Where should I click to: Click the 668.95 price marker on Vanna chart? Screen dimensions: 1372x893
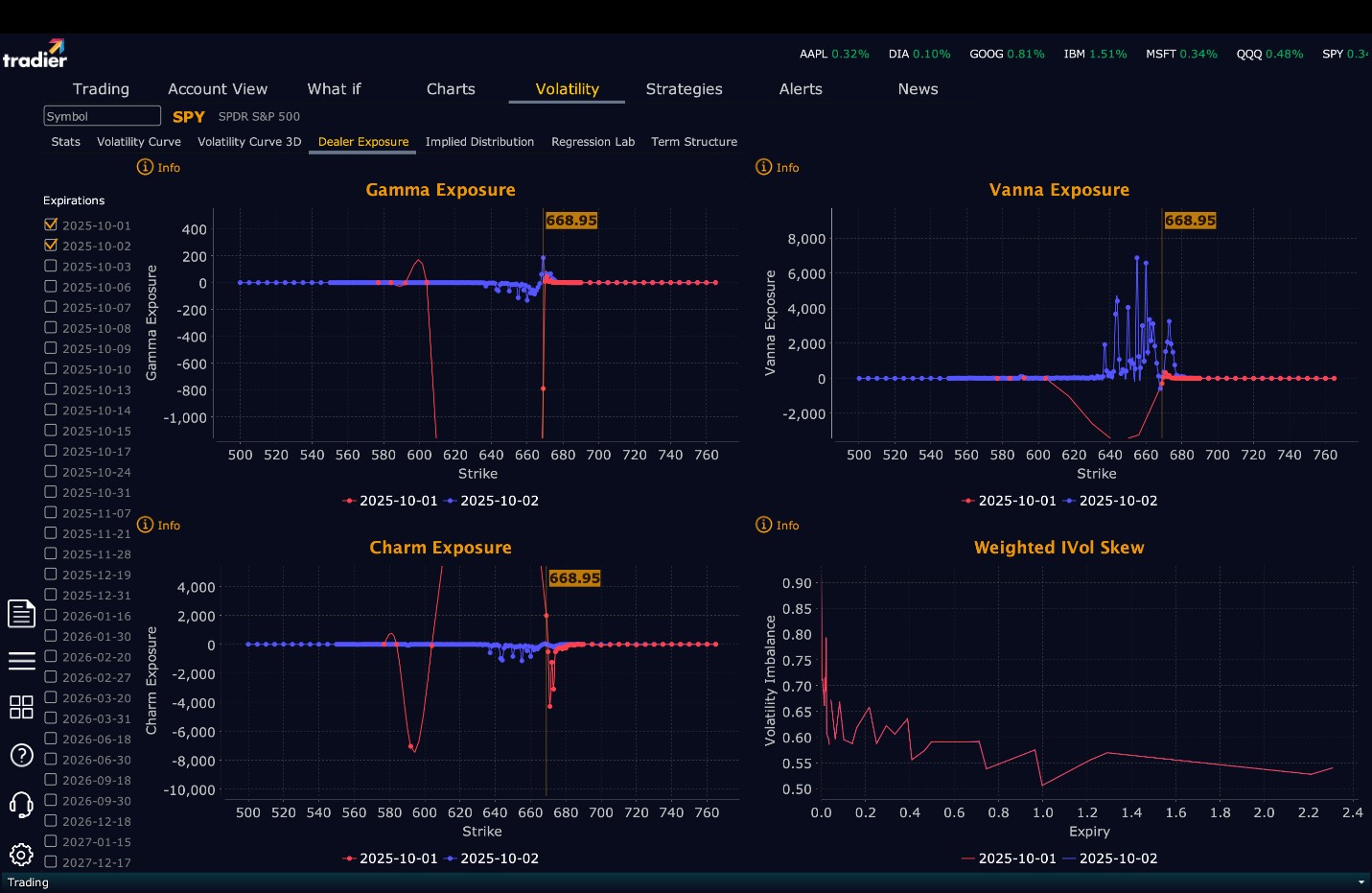tap(1190, 221)
